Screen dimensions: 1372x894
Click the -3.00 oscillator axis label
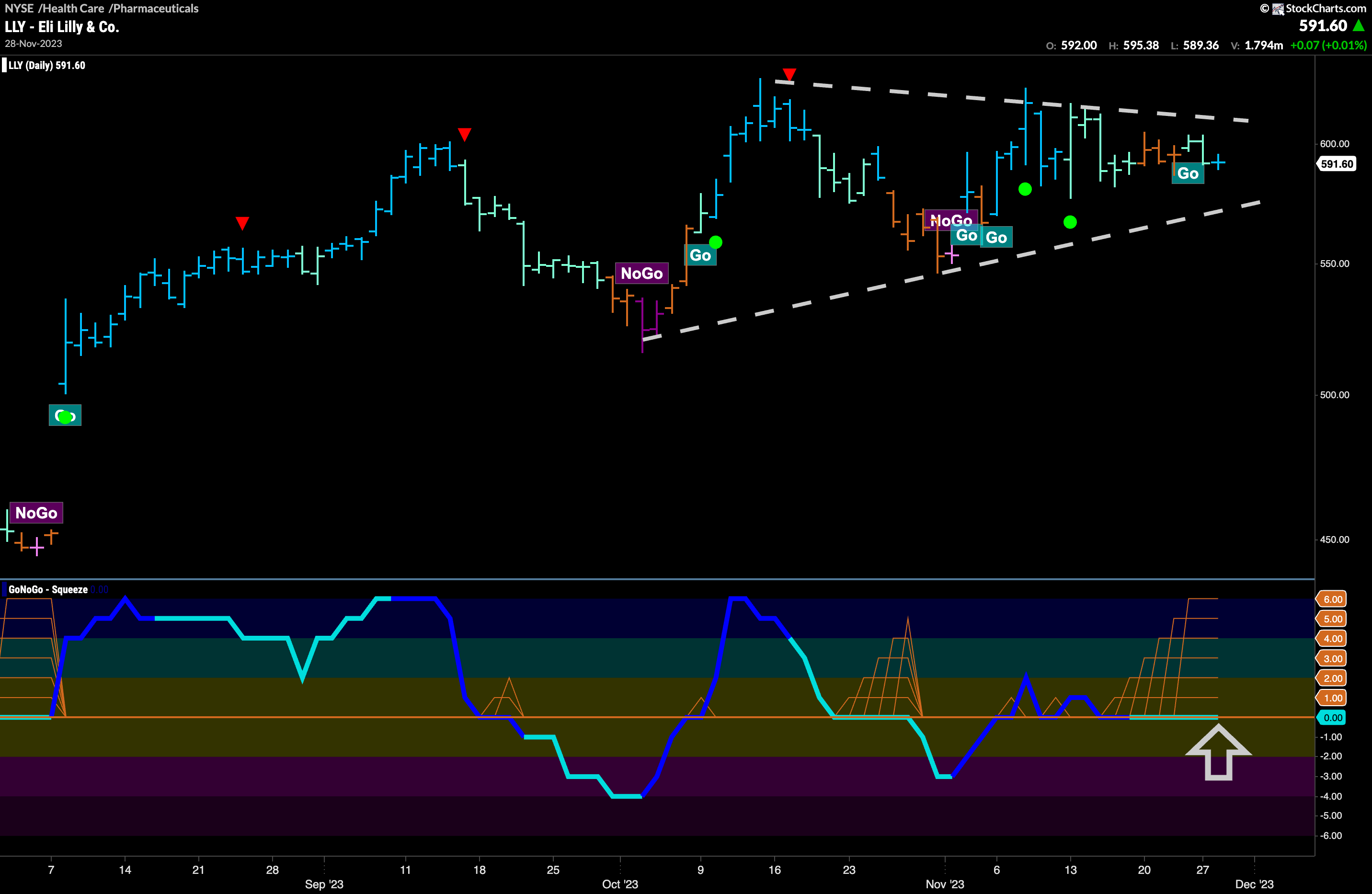pos(1331,777)
